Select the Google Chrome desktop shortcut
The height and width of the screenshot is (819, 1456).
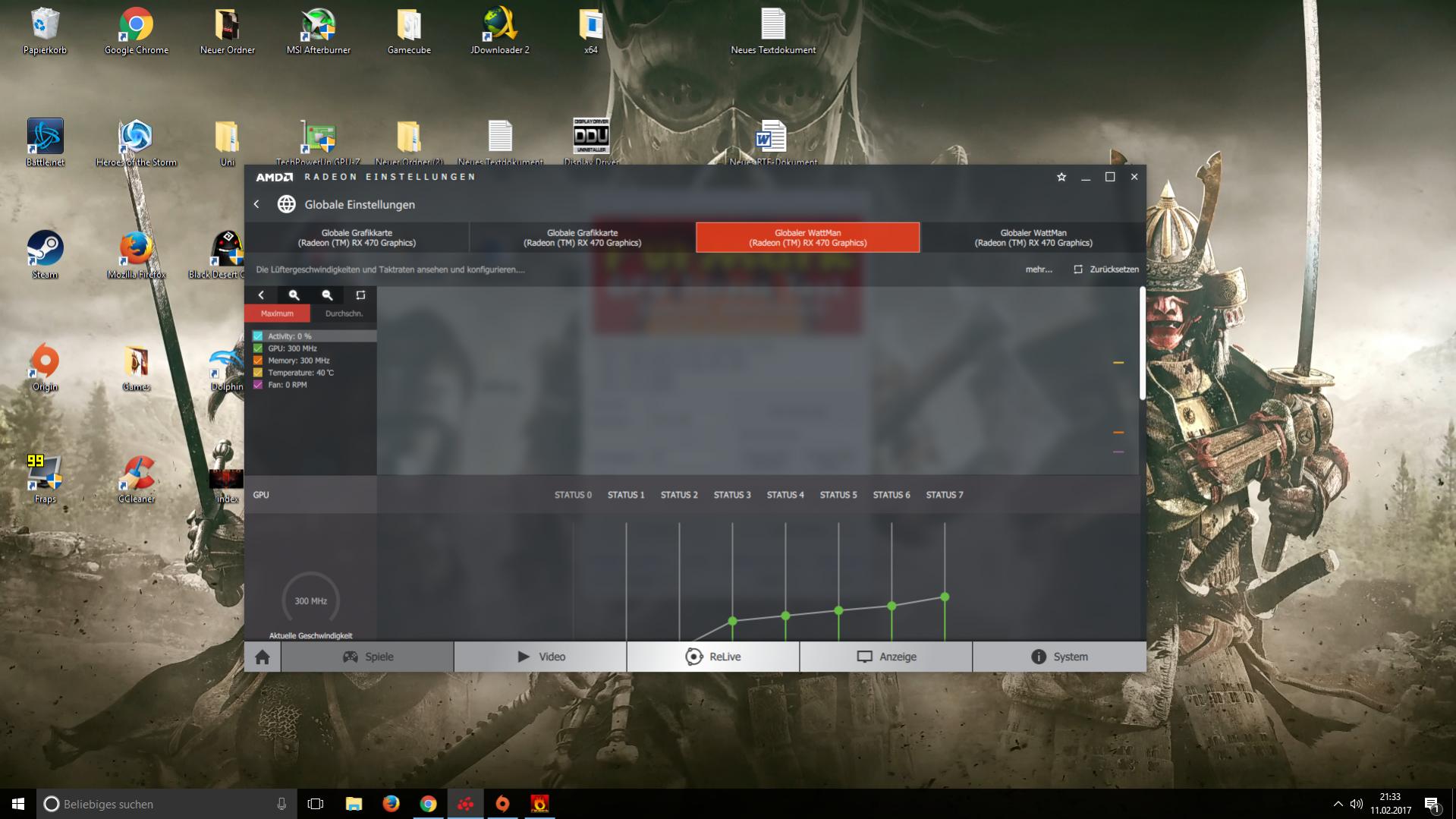[136, 31]
